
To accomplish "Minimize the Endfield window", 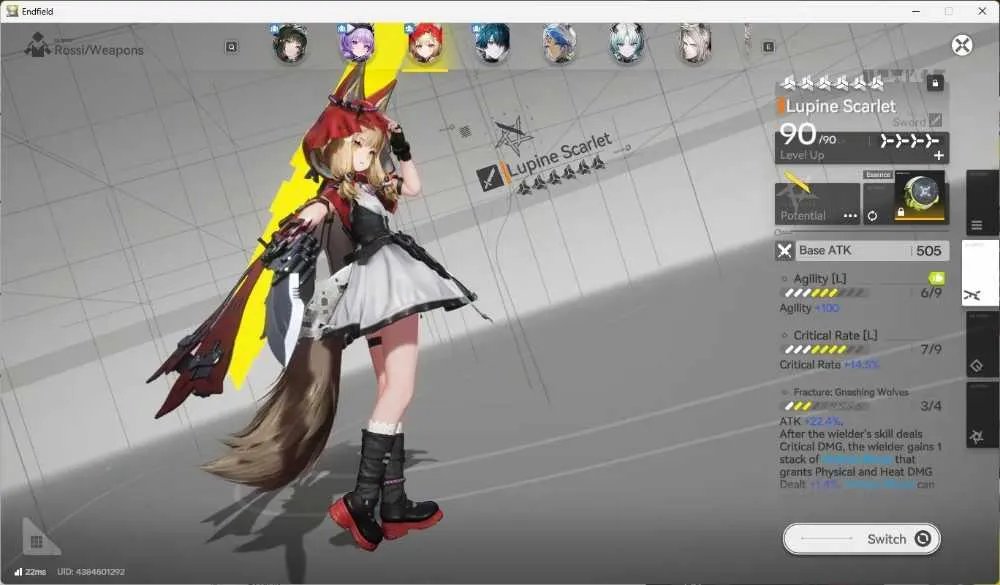I will (916, 11).
